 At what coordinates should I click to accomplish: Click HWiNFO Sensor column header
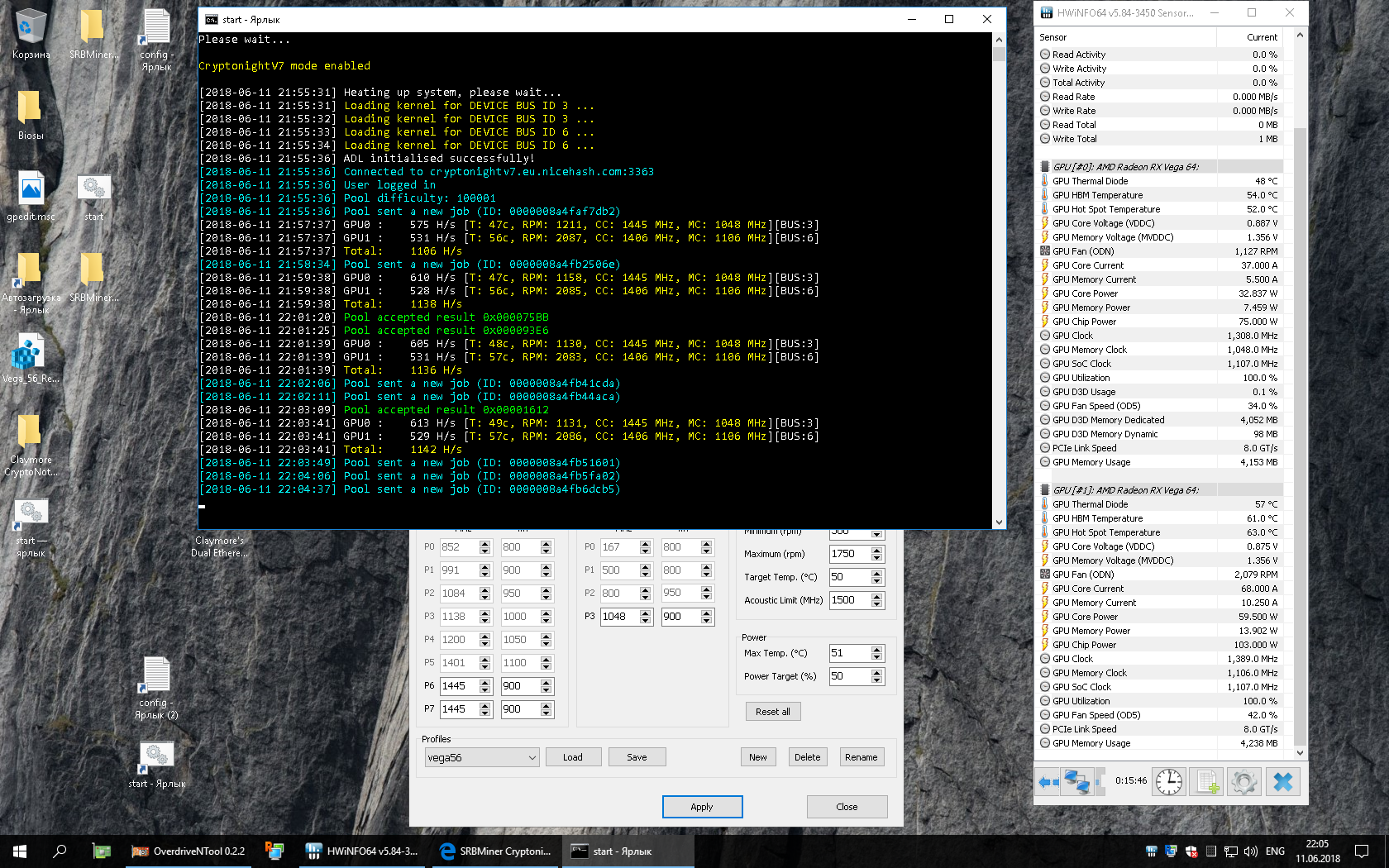pyautogui.click(x=1126, y=37)
